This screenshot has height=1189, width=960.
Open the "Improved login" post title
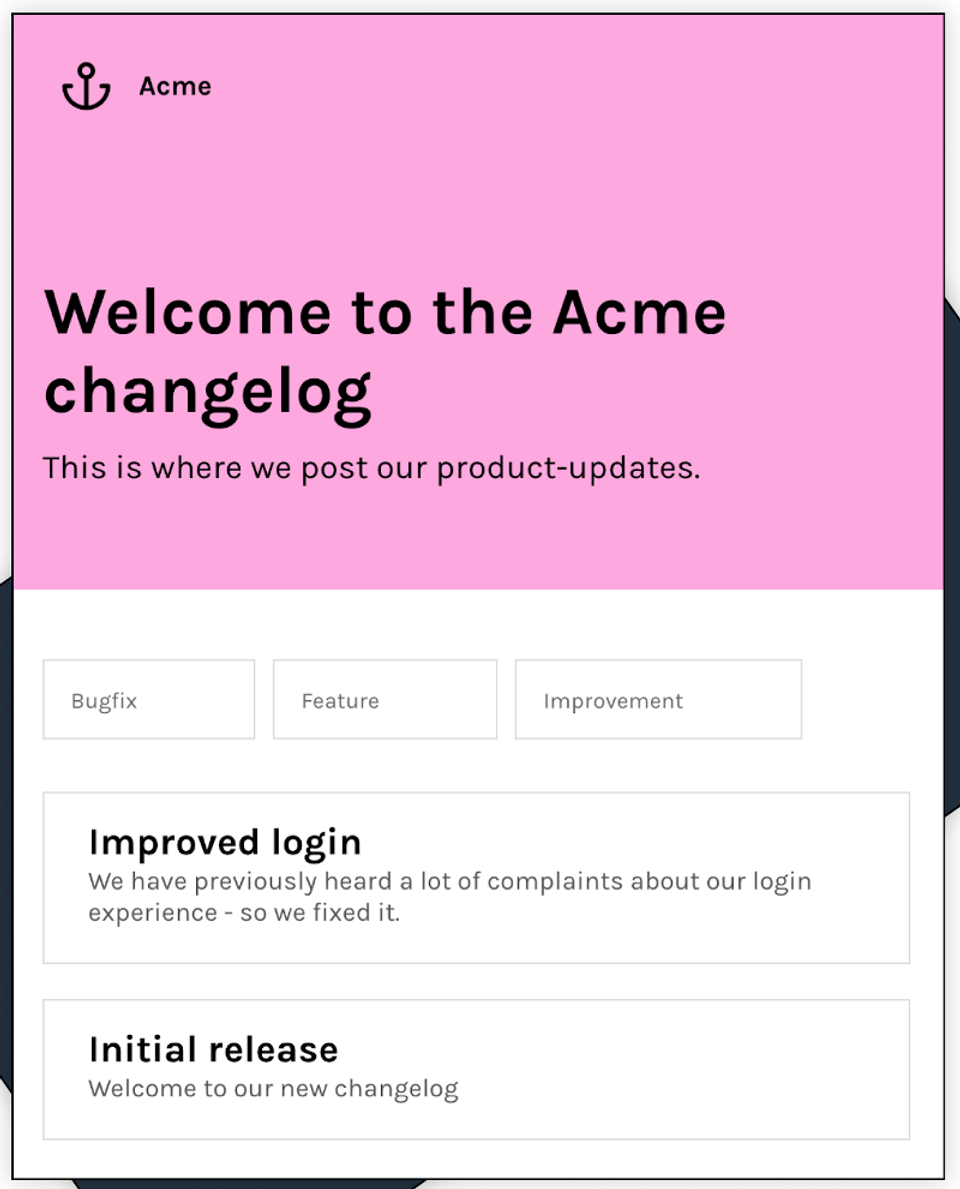tap(224, 842)
